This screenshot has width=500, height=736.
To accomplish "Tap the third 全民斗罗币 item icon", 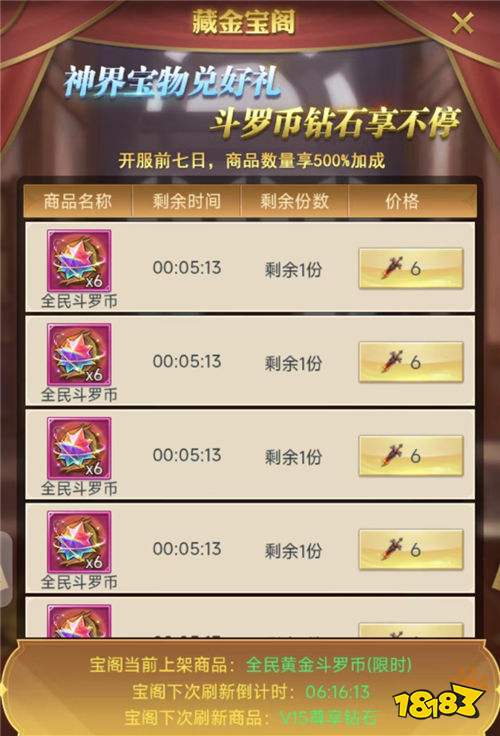I will 79,448.
